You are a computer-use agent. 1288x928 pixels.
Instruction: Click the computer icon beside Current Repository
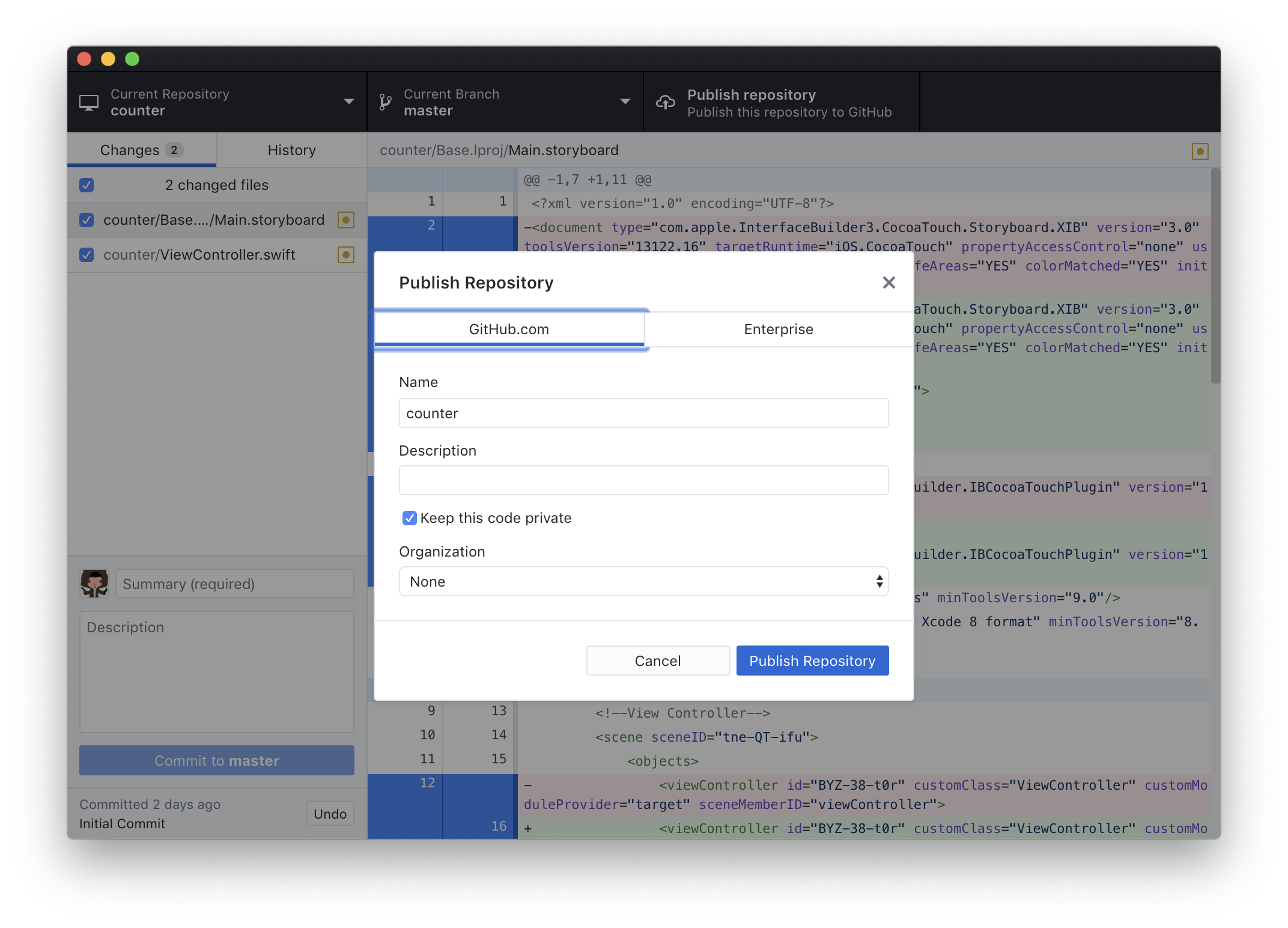(89, 103)
